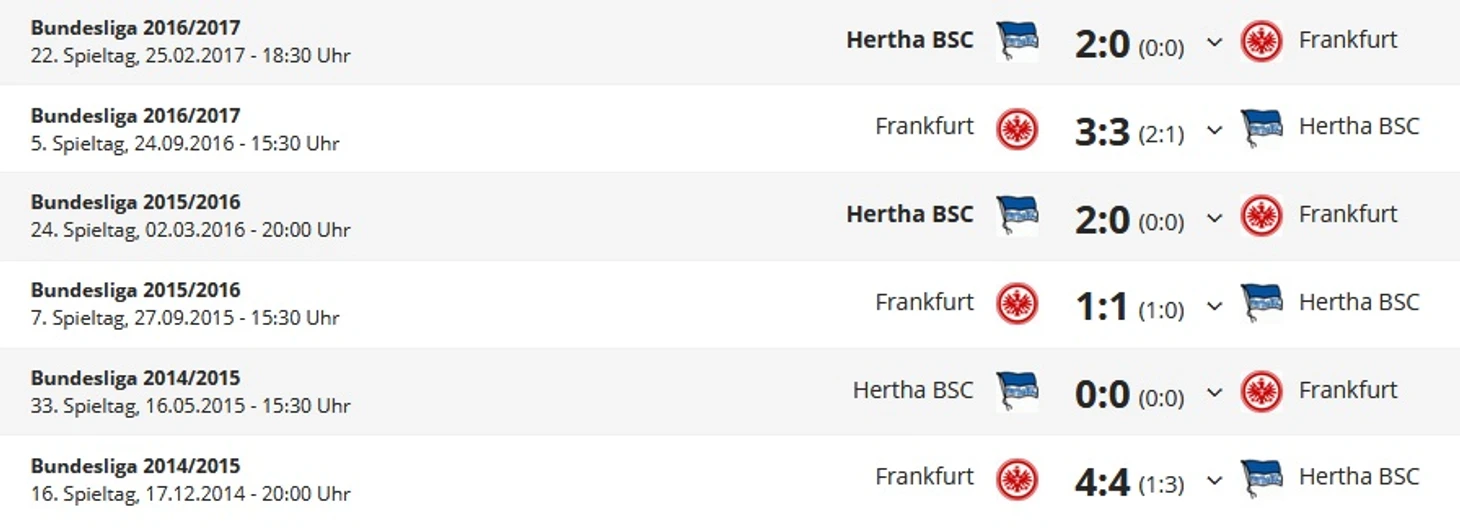The image size is (1460, 530).
Task: Click Frankfurt team name in 7. Spieltag row
Action: point(924,302)
